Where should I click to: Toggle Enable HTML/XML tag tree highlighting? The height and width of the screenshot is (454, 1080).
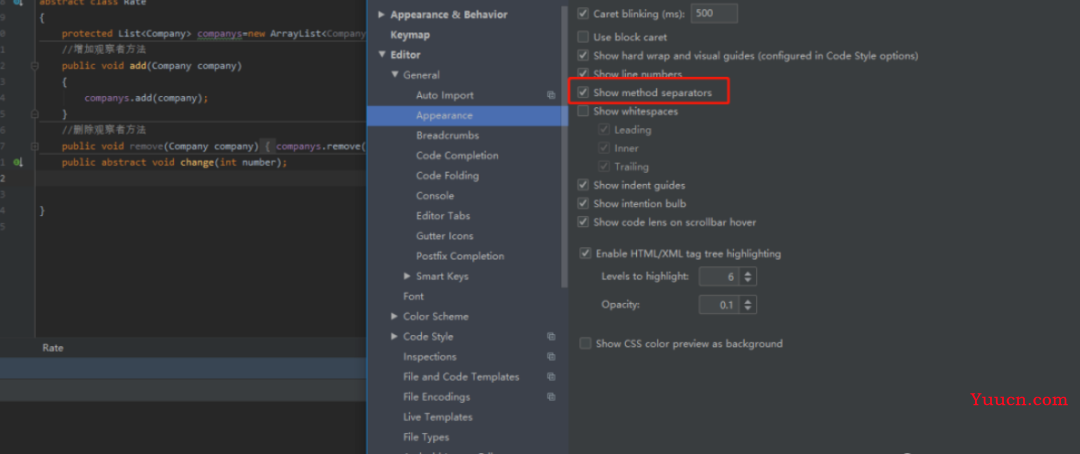pyautogui.click(x=585, y=254)
